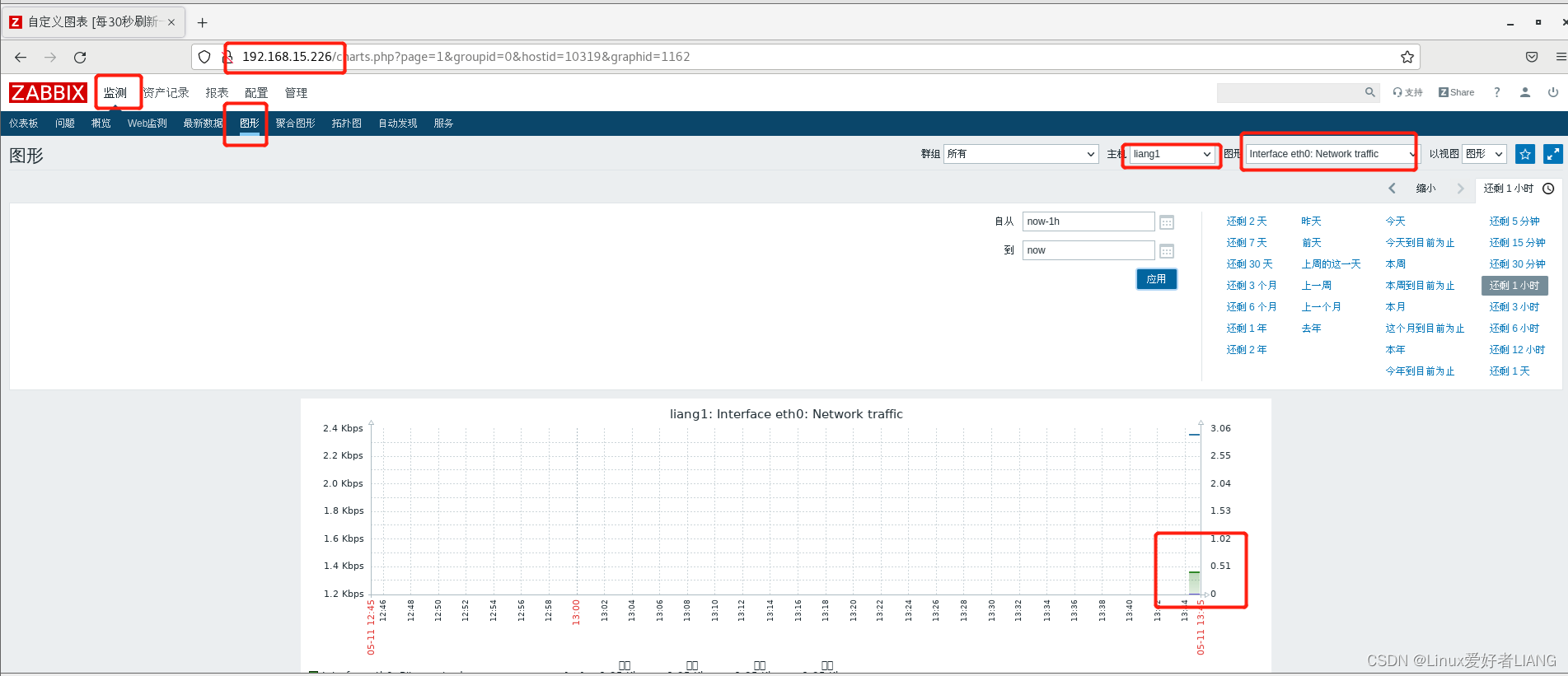Screen dimensions: 1568x676
Task: Switch to the 拓扑图 submenu
Action: (x=347, y=124)
